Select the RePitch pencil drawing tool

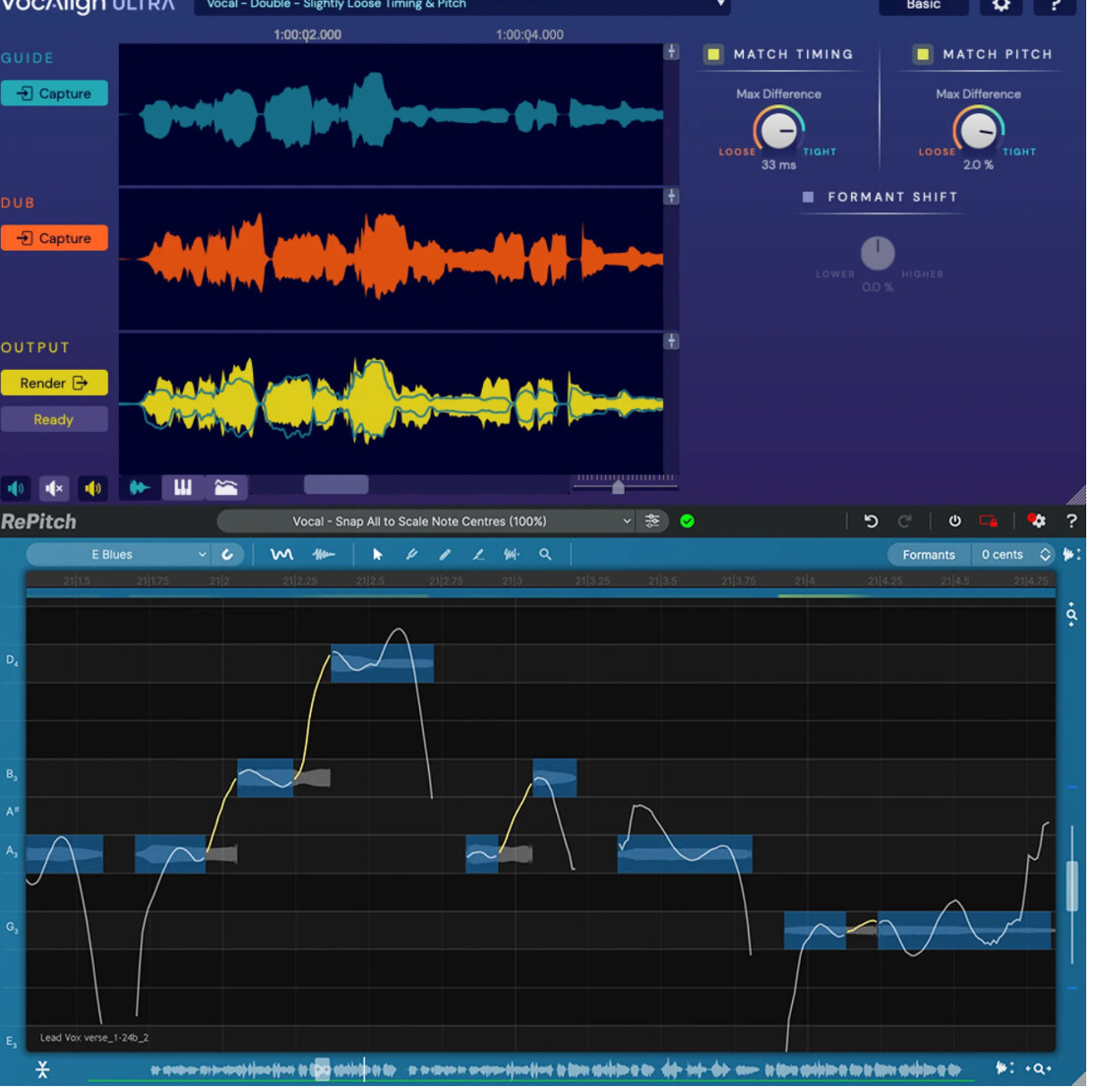pos(445,554)
